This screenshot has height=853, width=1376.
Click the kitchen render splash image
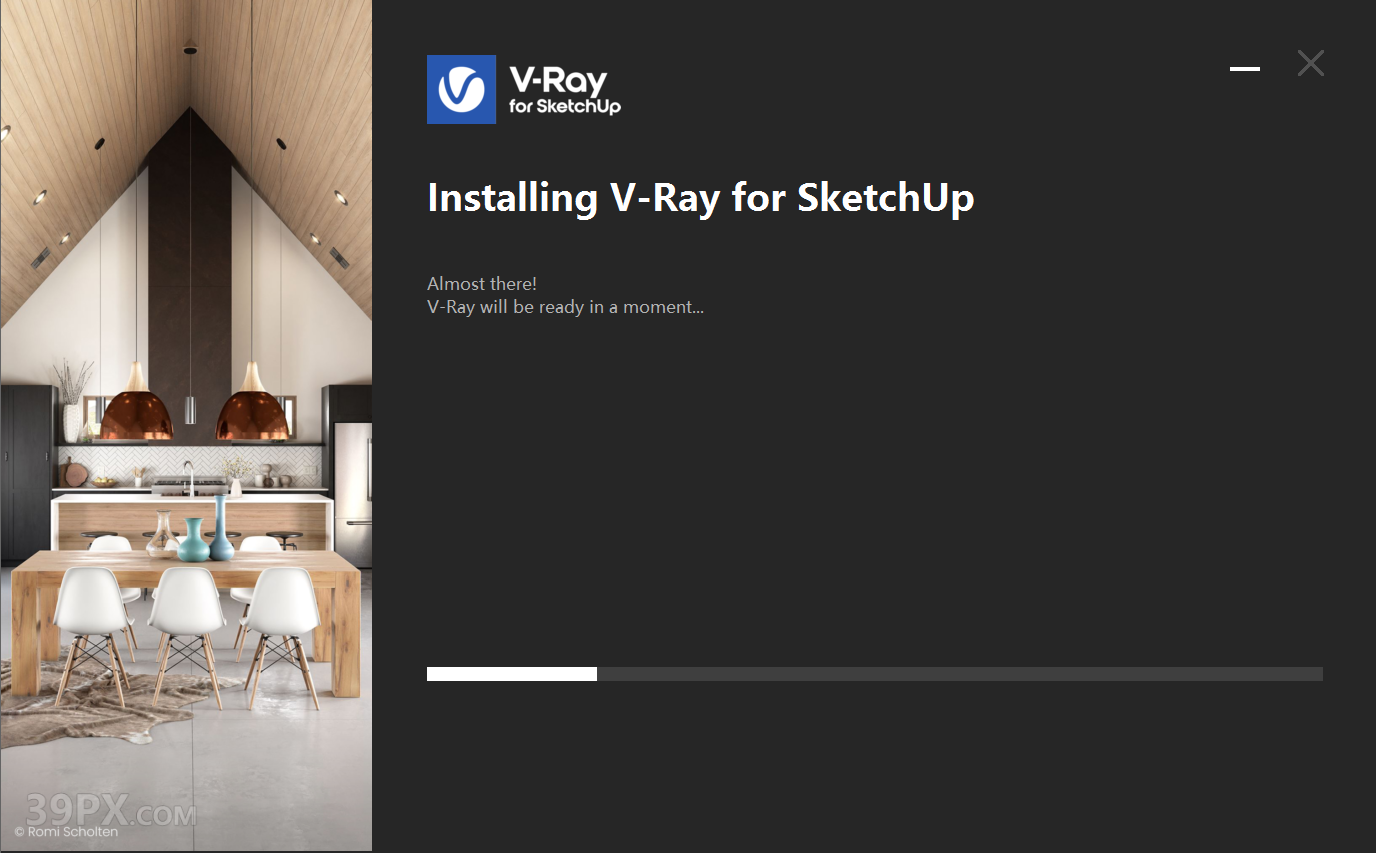click(186, 426)
